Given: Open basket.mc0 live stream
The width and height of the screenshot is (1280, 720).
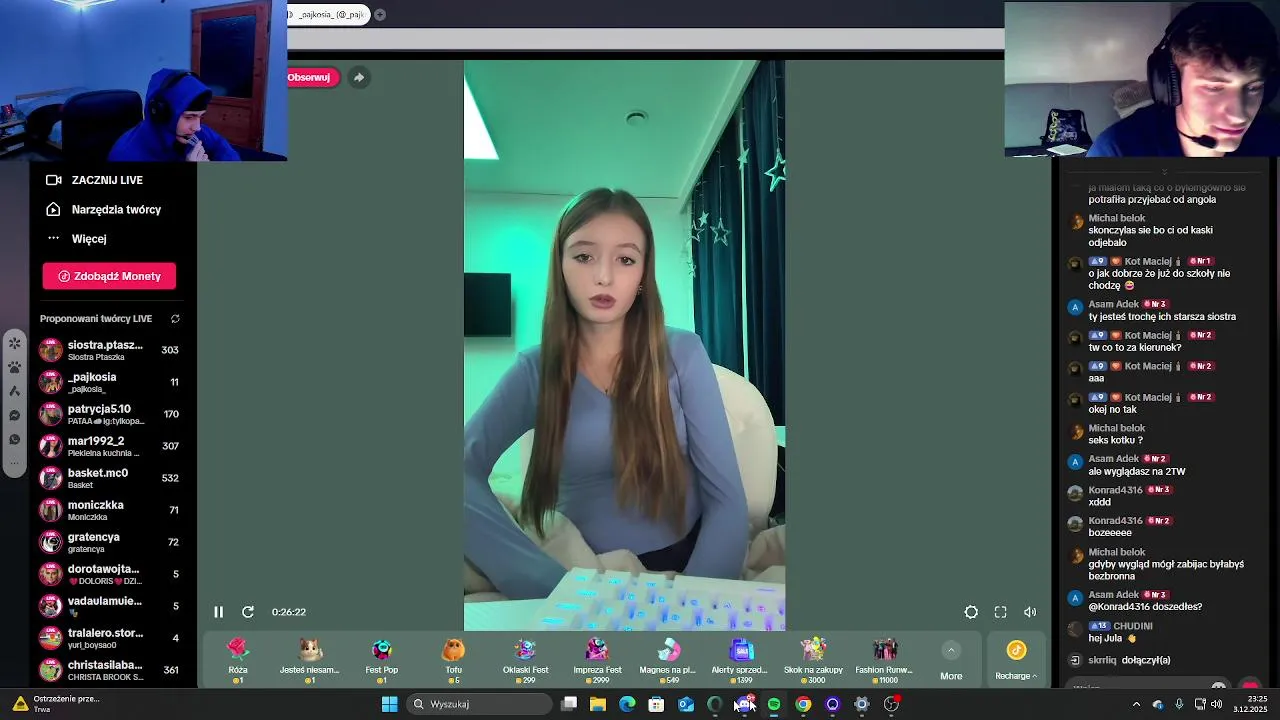Looking at the screenshot, I should click(109, 478).
